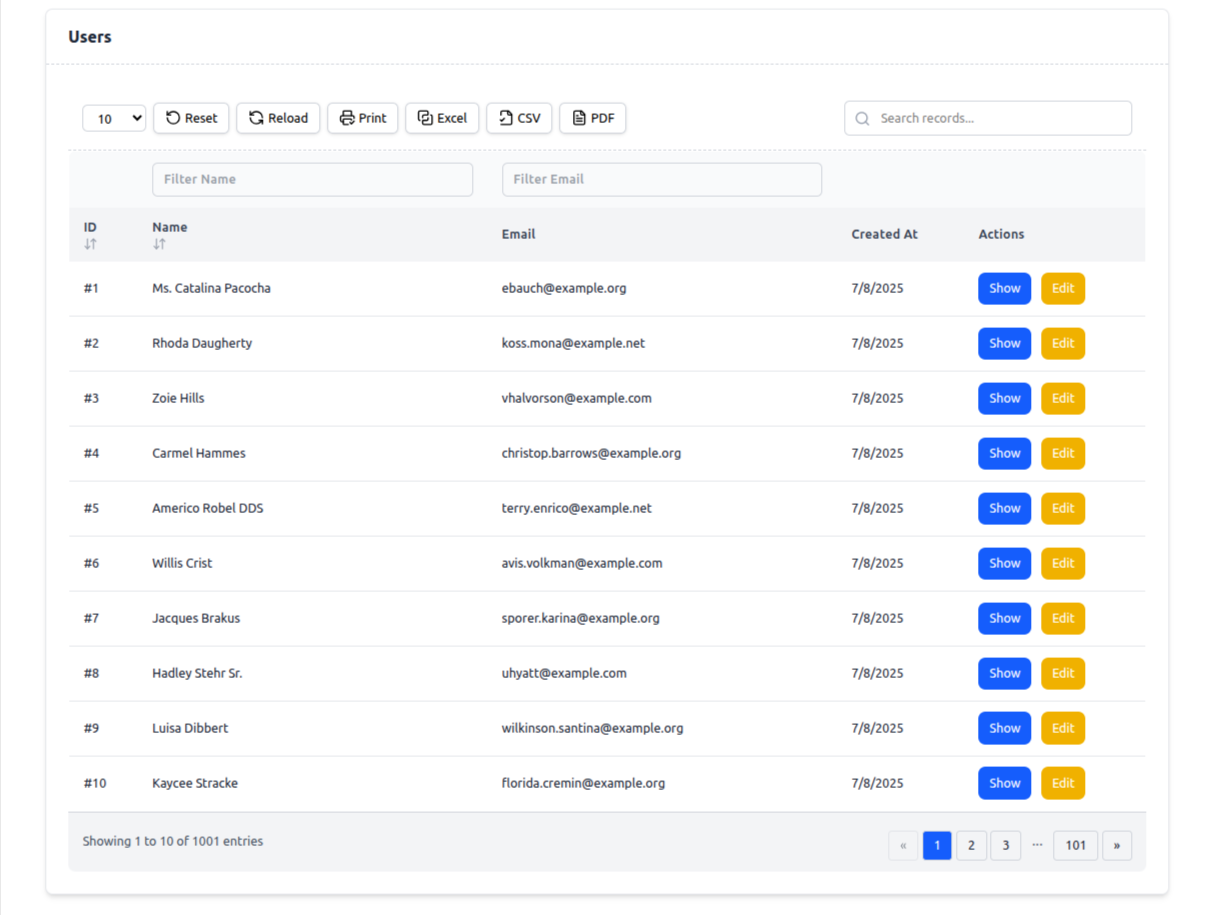
Task: Click the search magnifier icon
Action: pos(862,118)
